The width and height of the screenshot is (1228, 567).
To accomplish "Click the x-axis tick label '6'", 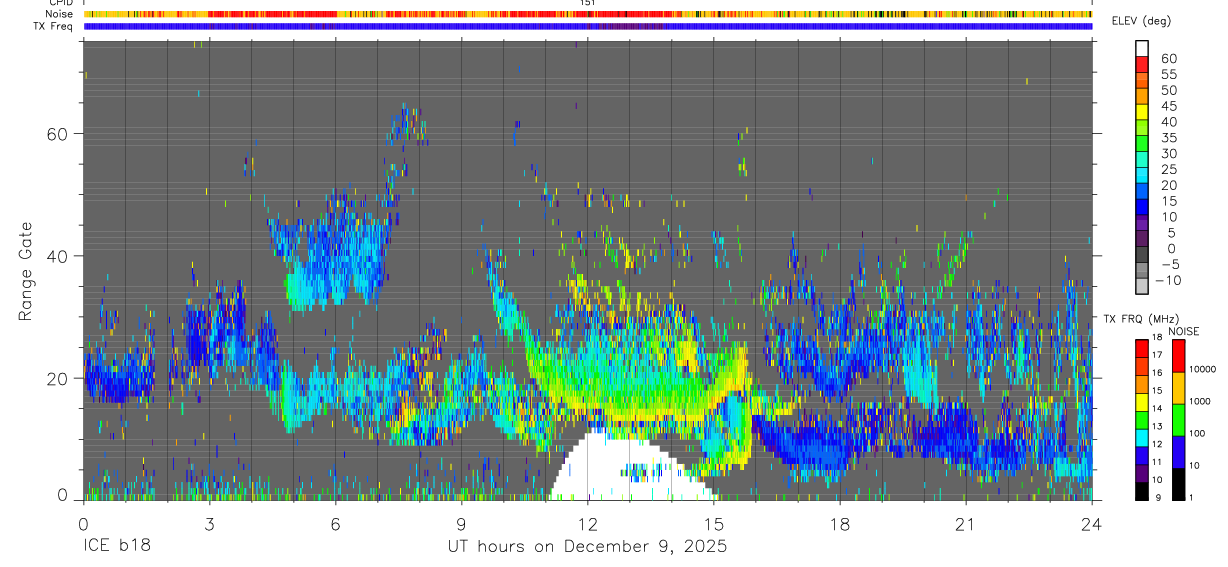I will pyautogui.click(x=335, y=524).
